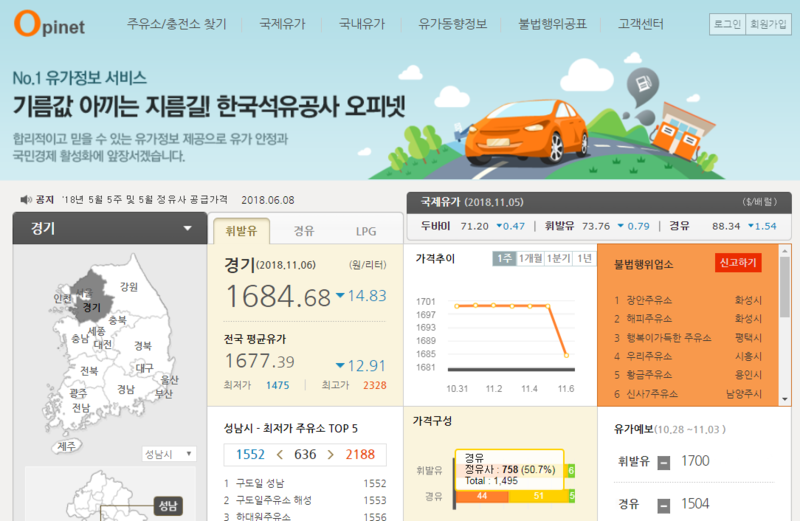Select 대전 on the Korea map
This screenshot has width=800, height=521.
pyautogui.click(x=103, y=344)
